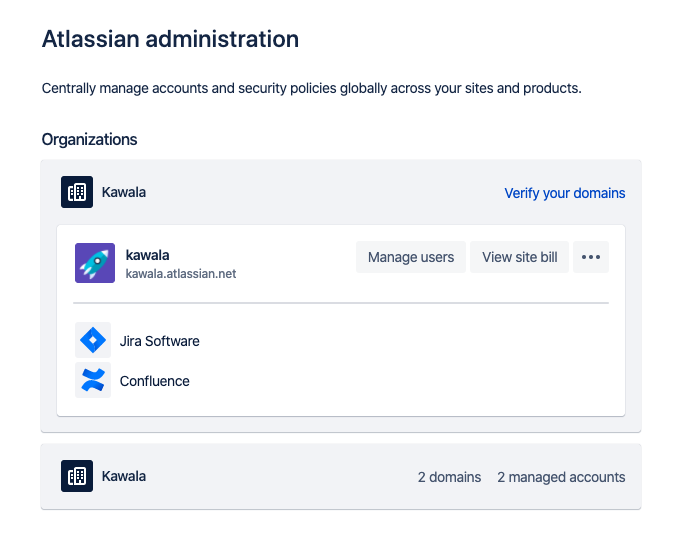The image size is (673, 540).
Task: Open the three-dot more actions menu
Action: pos(591,257)
